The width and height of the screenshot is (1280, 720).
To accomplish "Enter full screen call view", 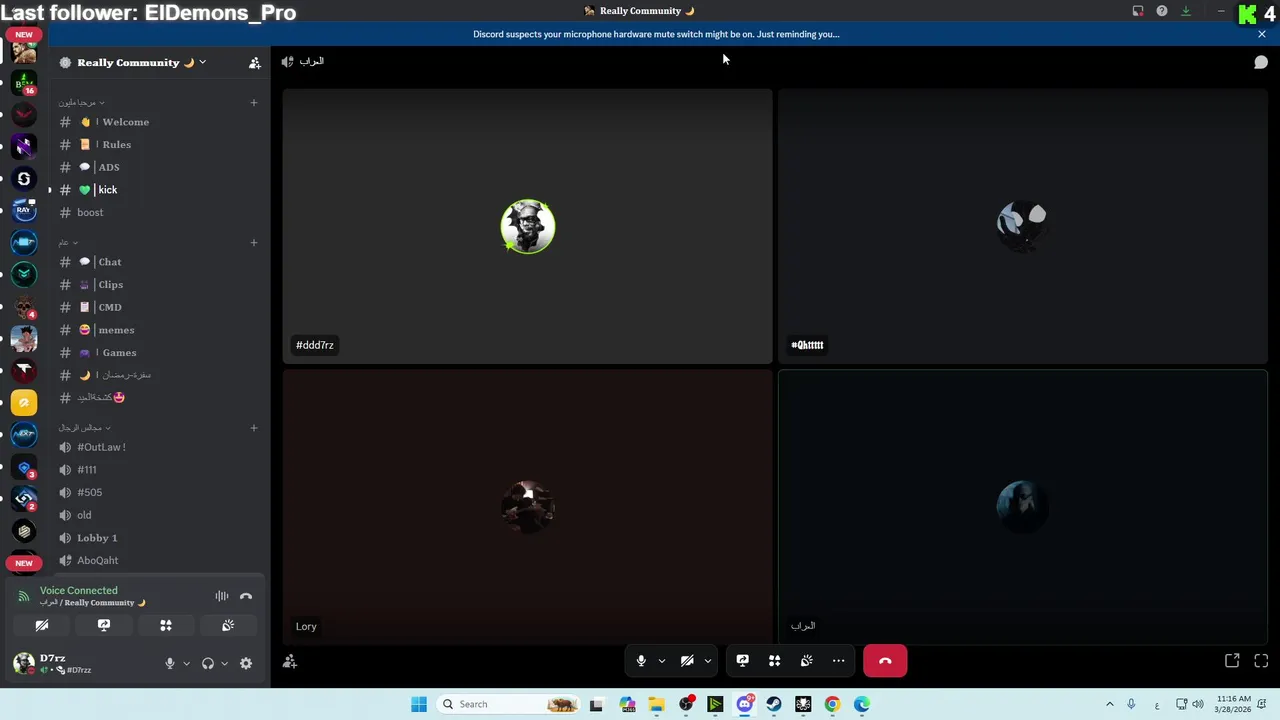I will tap(1261, 661).
